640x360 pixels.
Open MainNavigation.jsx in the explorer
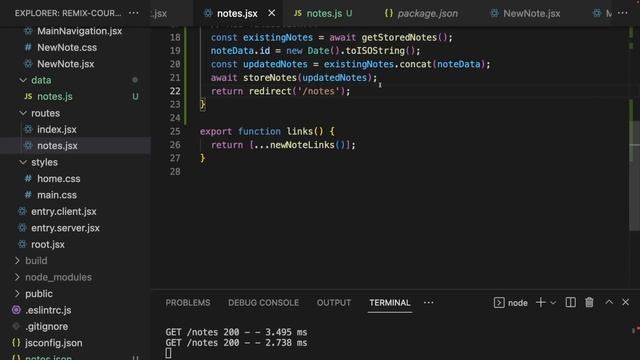(80, 31)
